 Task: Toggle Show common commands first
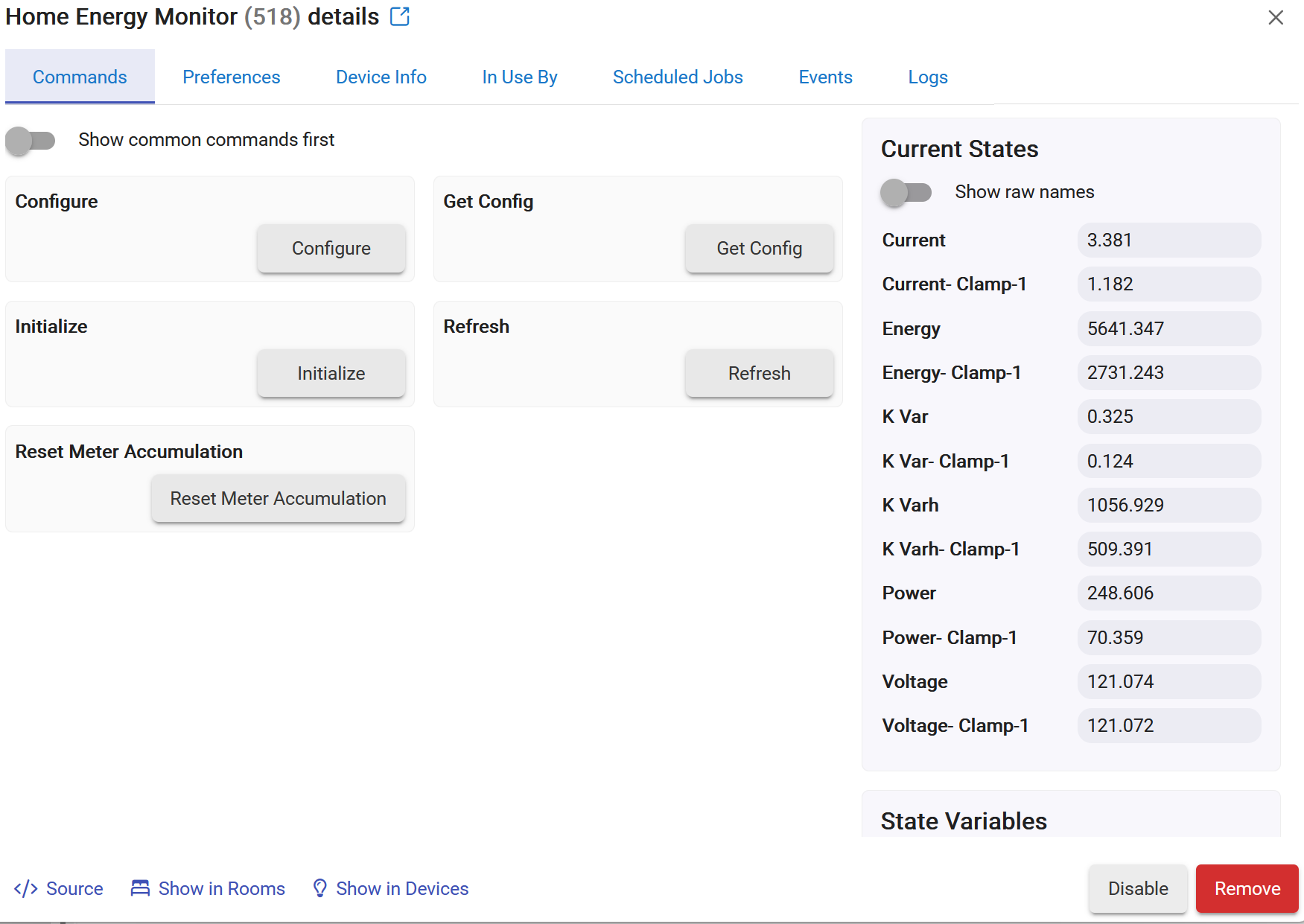(x=31, y=140)
